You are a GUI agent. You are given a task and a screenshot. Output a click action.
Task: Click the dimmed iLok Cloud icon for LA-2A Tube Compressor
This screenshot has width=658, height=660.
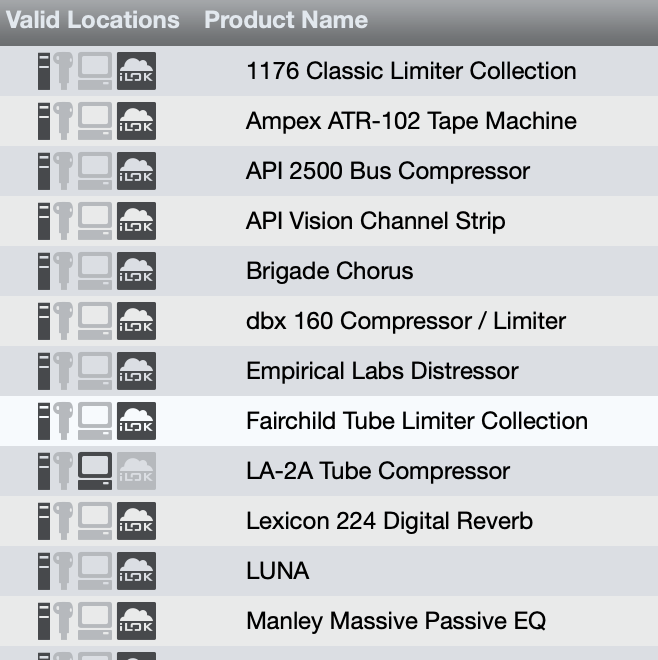point(136,471)
